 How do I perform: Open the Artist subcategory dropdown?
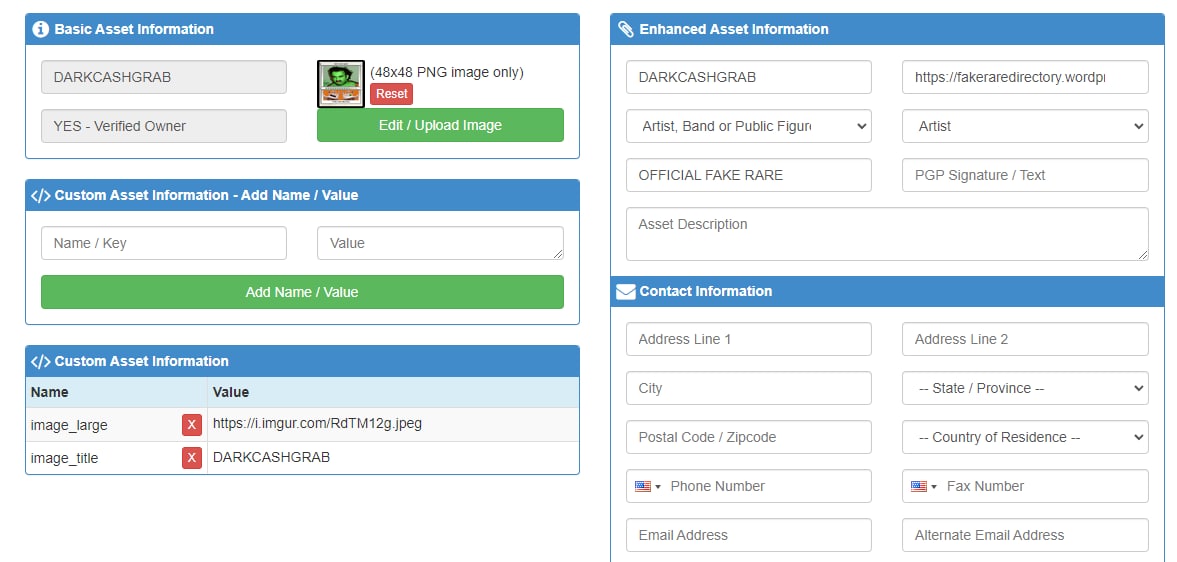(x=1025, y=126)
